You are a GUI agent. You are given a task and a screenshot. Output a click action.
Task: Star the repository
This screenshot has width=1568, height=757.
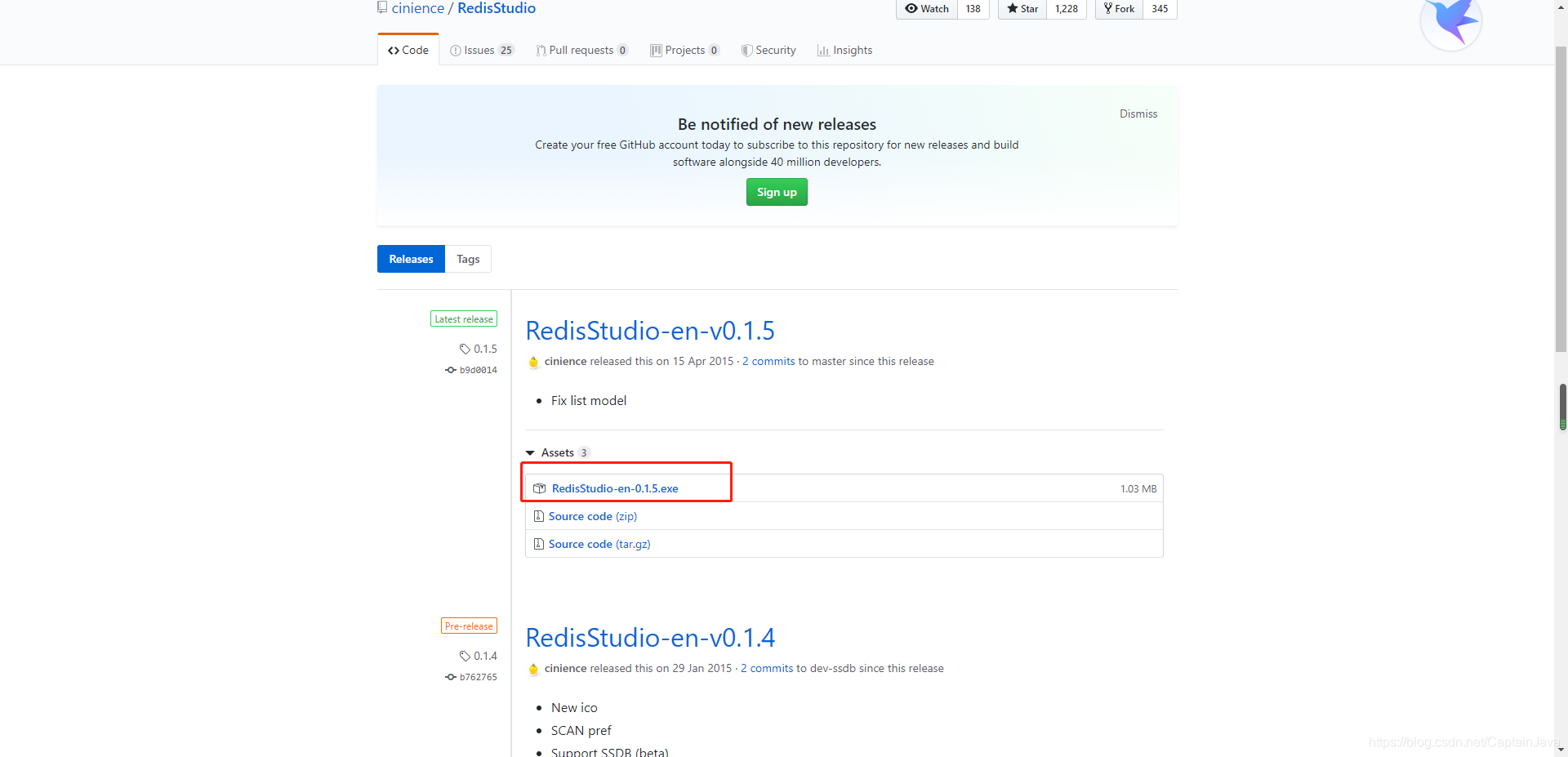tap(1022, 9)
